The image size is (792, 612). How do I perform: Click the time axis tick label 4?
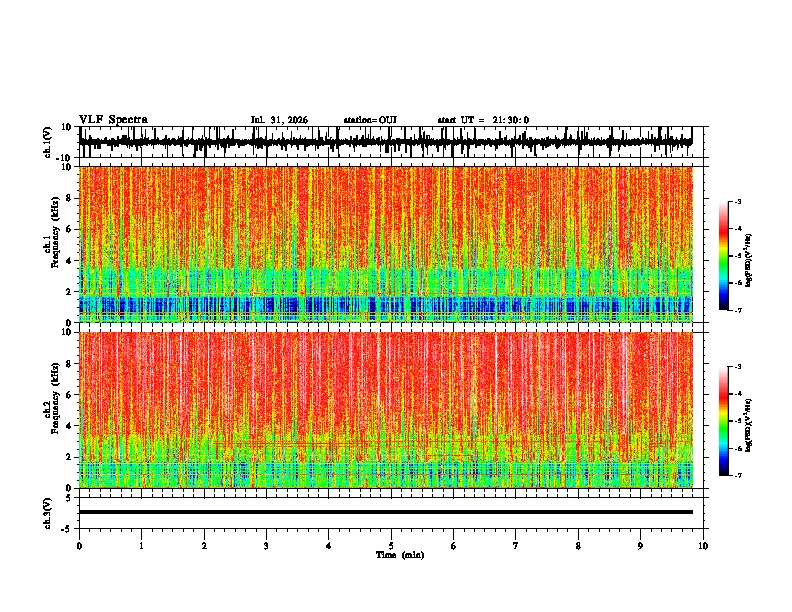329,546
